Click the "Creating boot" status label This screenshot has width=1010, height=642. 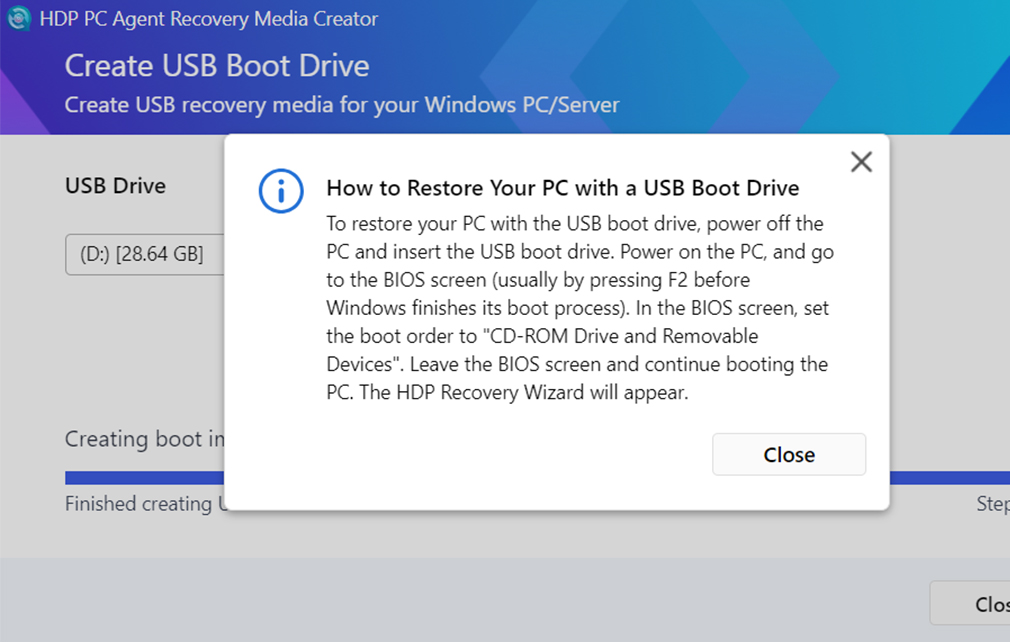[143, 439]
